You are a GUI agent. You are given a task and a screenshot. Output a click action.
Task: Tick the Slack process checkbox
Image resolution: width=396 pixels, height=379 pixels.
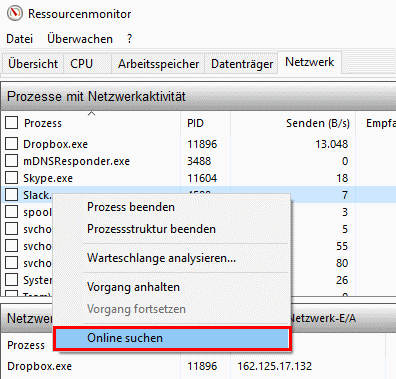(x=12, y=195)
